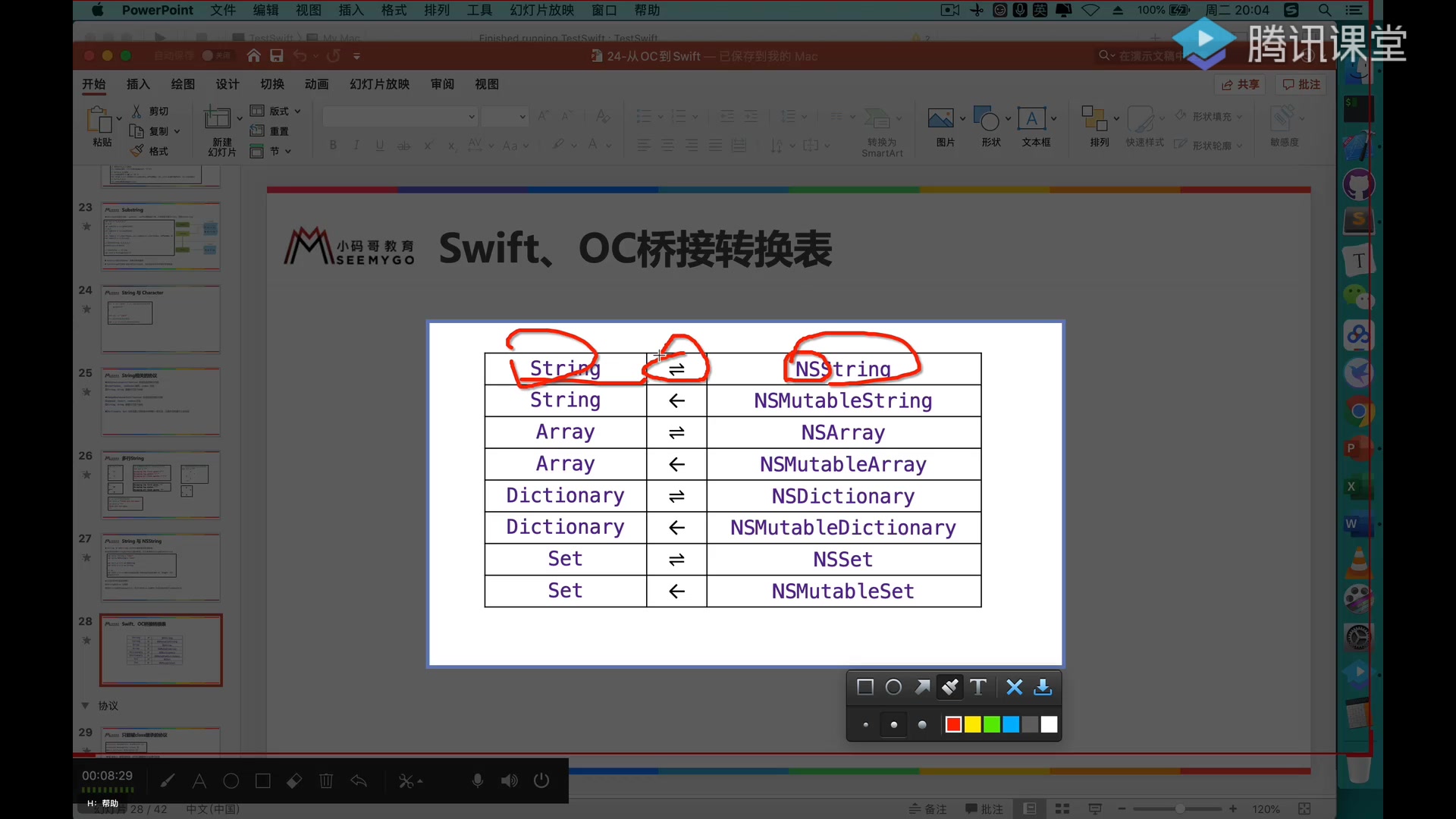Click the power button in recording toolbar

click(x=541, y=780)
